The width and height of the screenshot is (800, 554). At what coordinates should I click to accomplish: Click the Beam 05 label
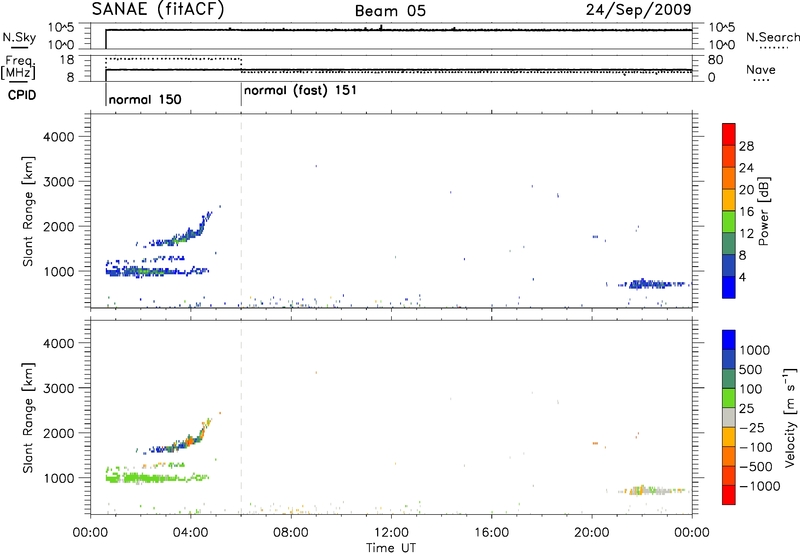click(x=390, y=11)
